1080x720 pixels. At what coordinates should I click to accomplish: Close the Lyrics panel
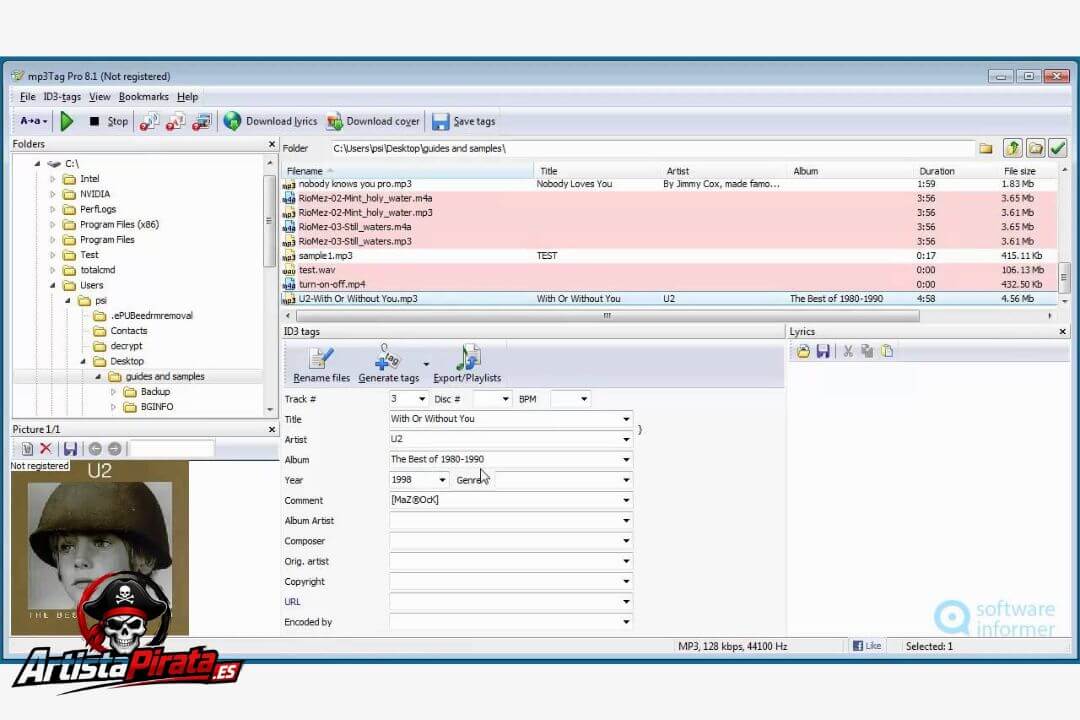(x=1063, y=331)
